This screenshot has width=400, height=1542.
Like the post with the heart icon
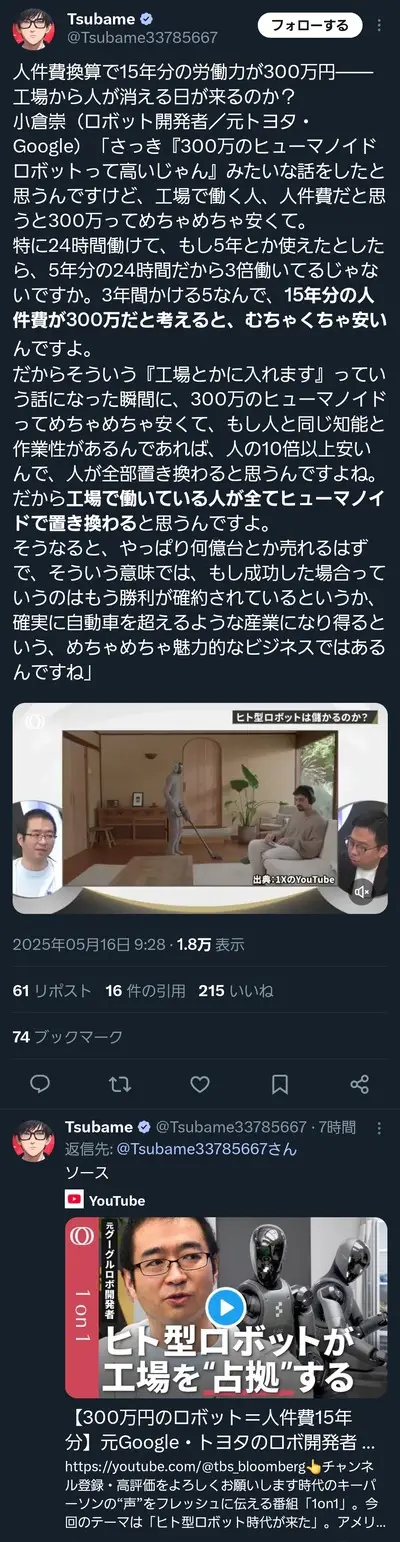[200, 1084]
